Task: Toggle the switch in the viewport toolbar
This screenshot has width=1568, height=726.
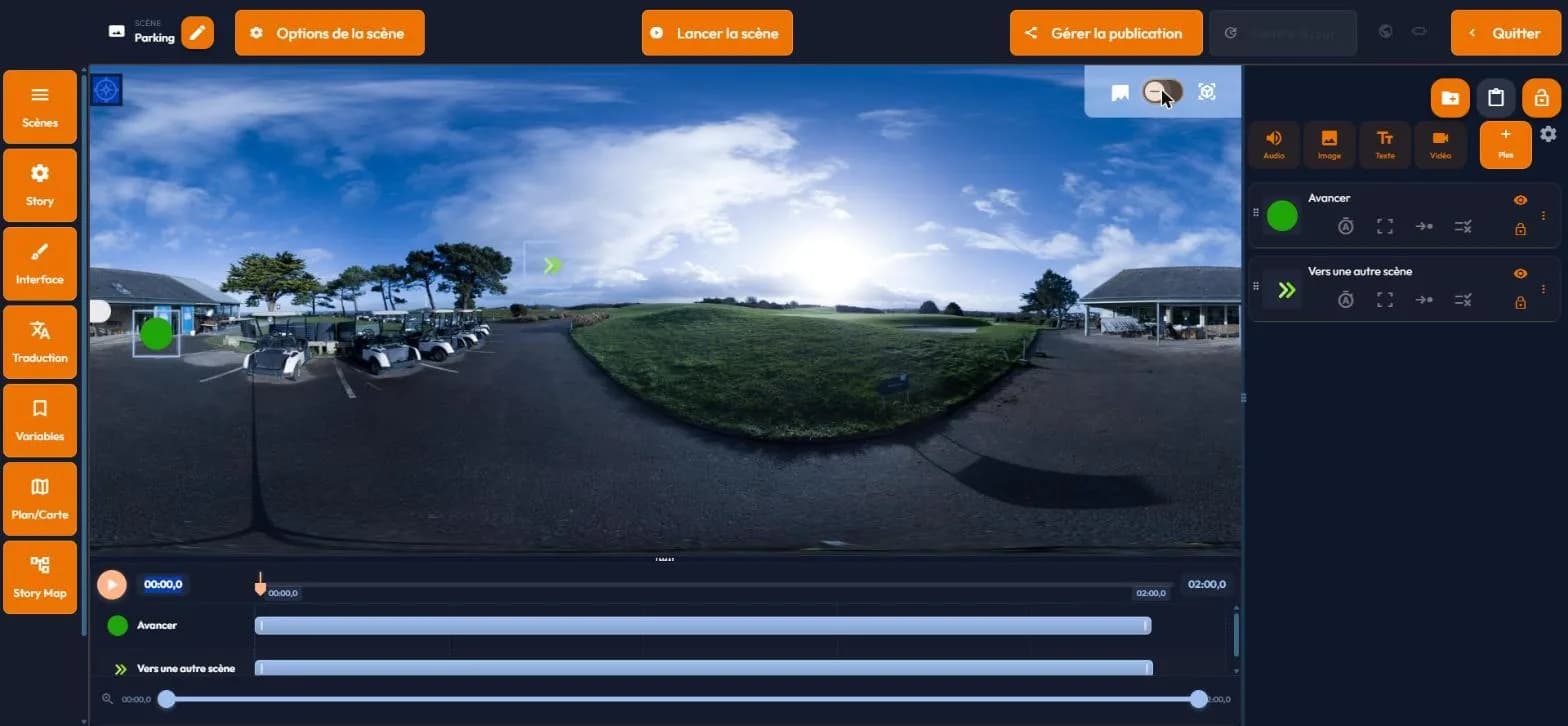Action: [x=1162, y=92]
